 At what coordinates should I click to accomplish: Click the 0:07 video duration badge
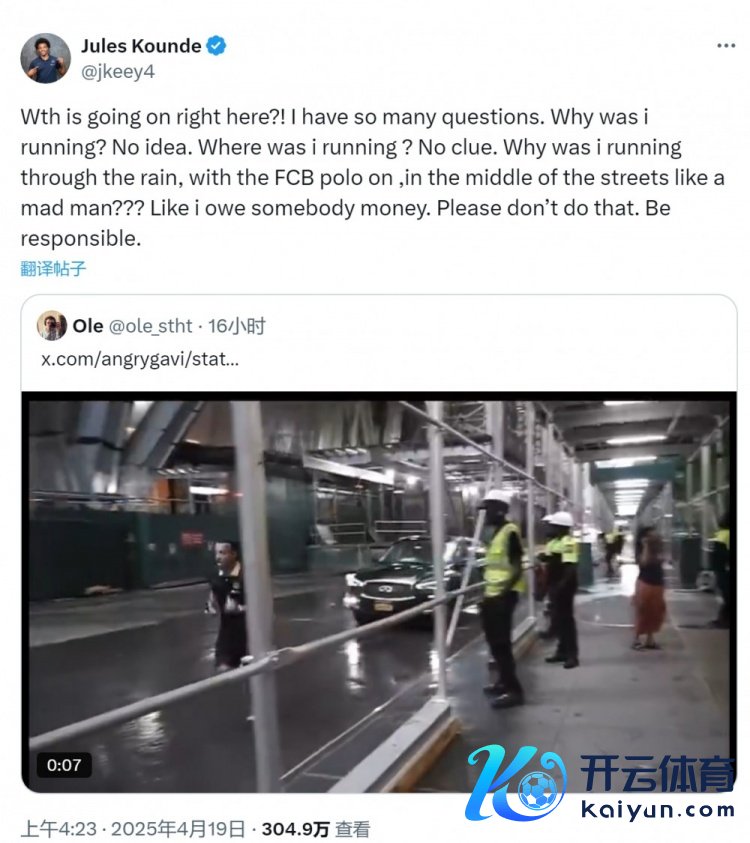[x=64, y=765]
